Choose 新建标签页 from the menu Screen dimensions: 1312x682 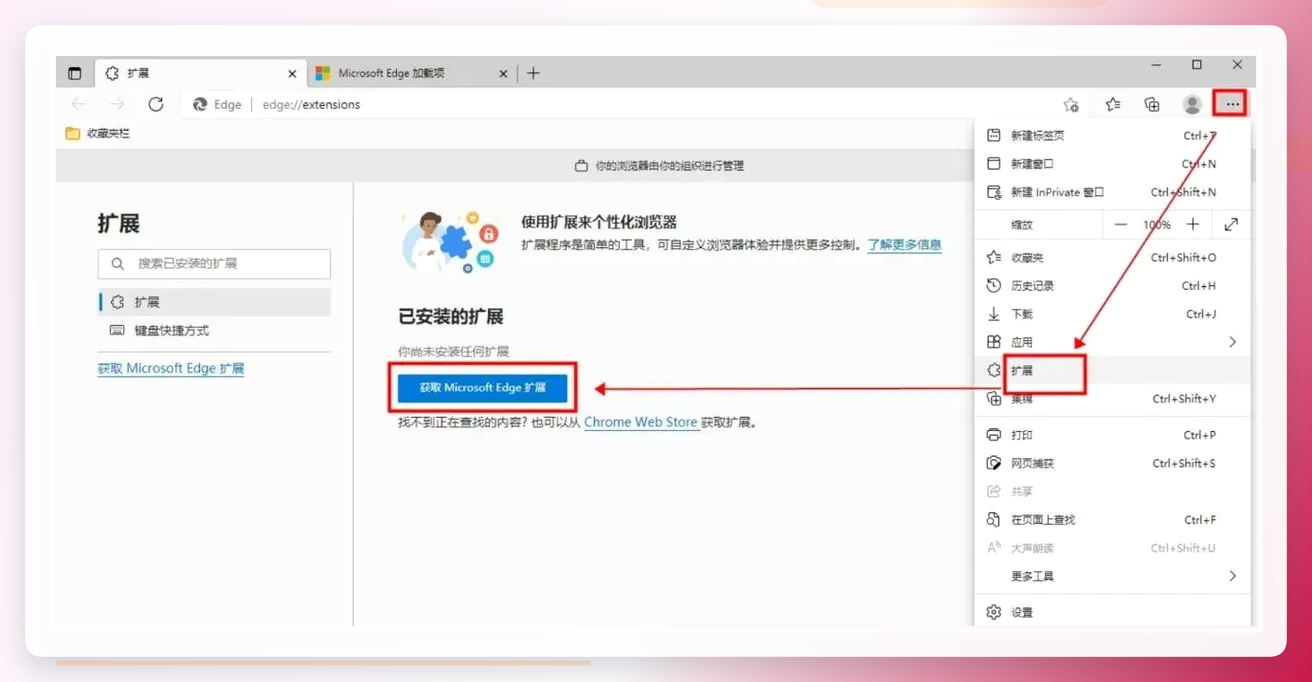tap(1112, 135)
